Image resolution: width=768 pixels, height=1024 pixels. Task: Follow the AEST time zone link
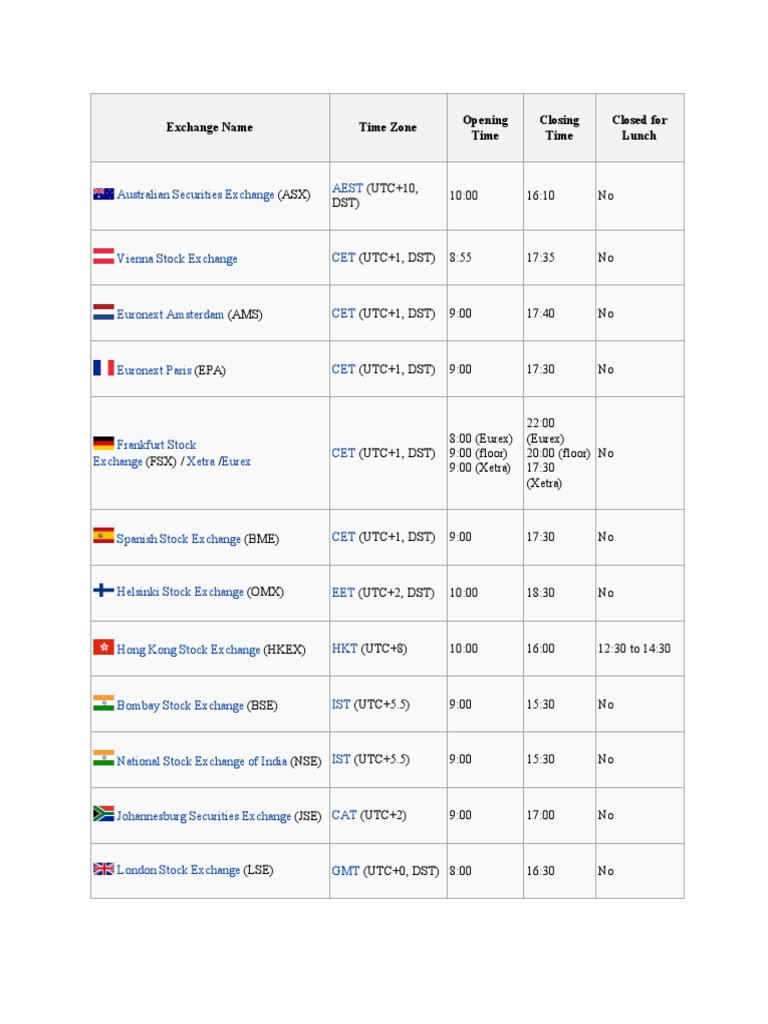click(x=347, y=188)
